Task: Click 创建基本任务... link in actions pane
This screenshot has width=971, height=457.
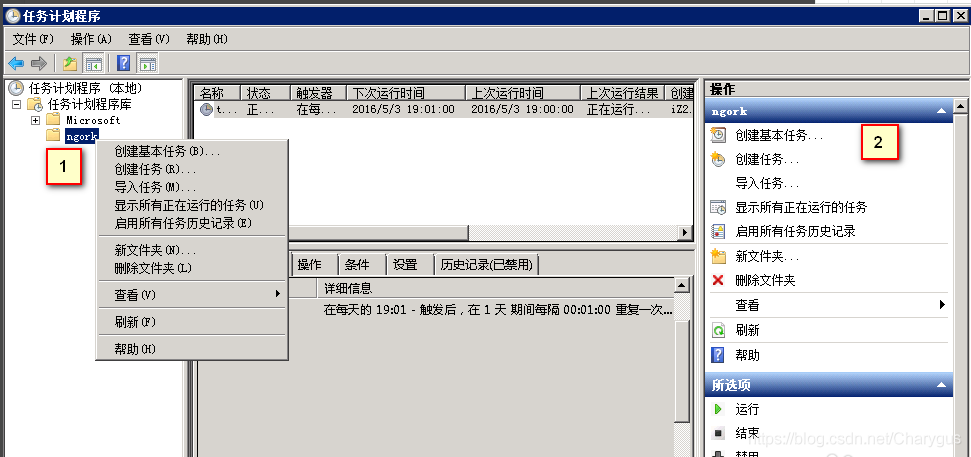Action: pyautogui.click(x=779, y=135)
